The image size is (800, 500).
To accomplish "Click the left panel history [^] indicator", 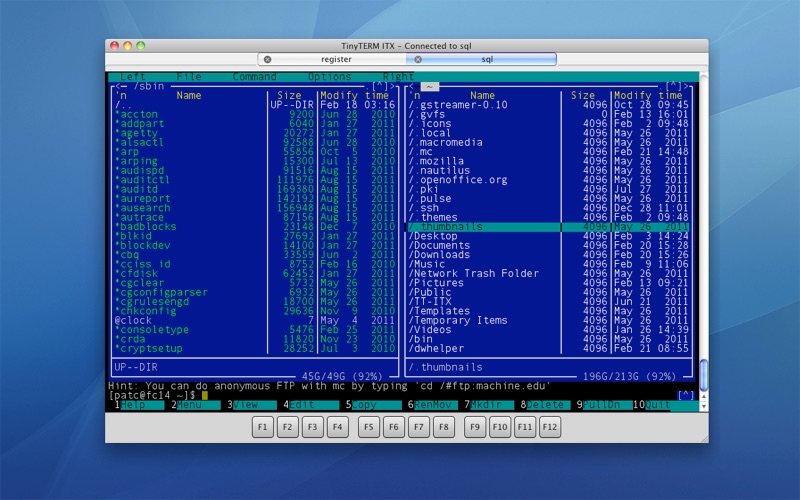I will point(380,86).
